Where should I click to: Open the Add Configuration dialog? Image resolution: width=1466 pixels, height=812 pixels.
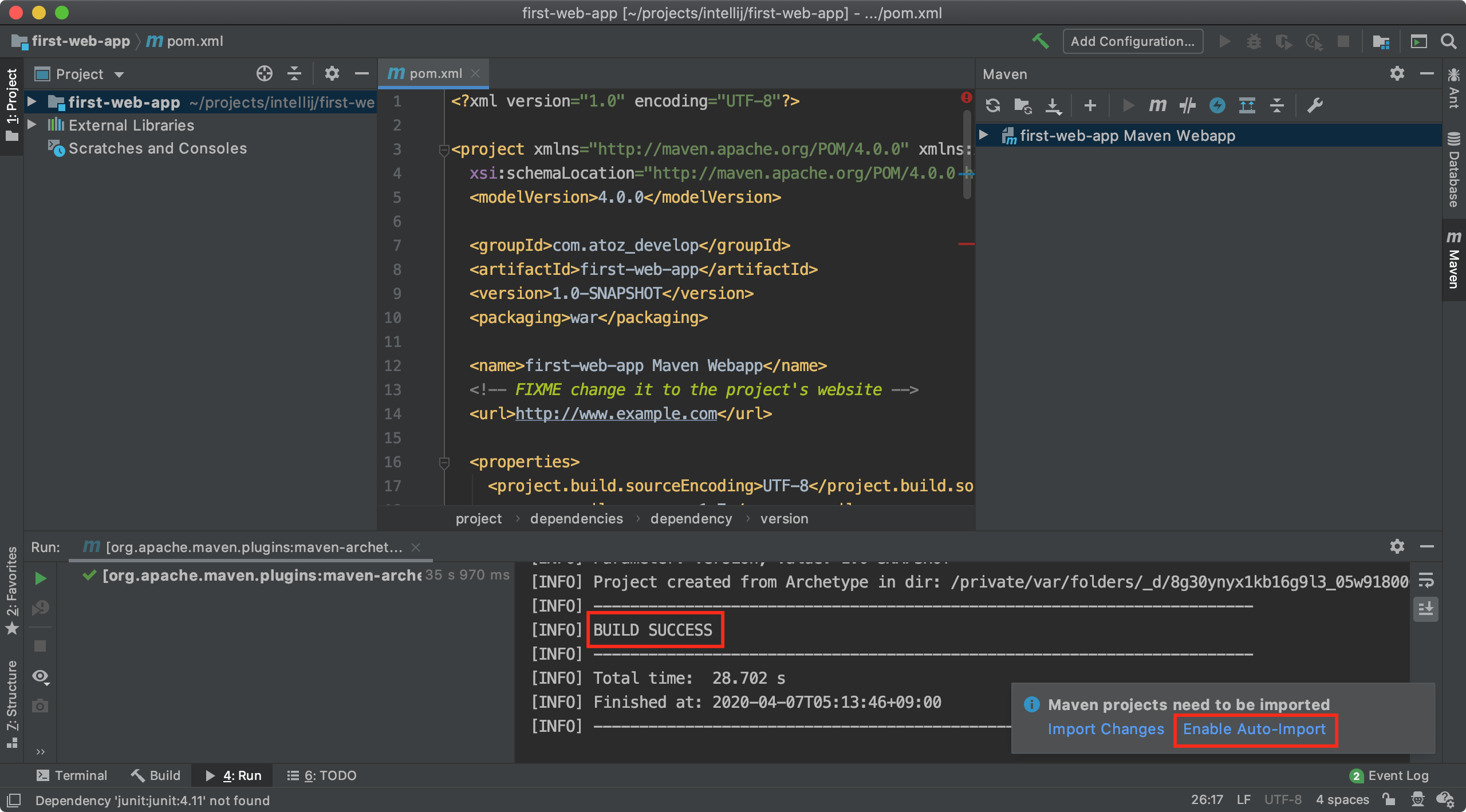tap(1132, 41)
